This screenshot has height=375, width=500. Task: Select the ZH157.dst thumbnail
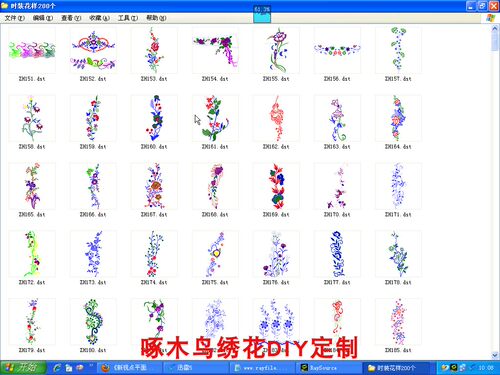tap(398, 51)
